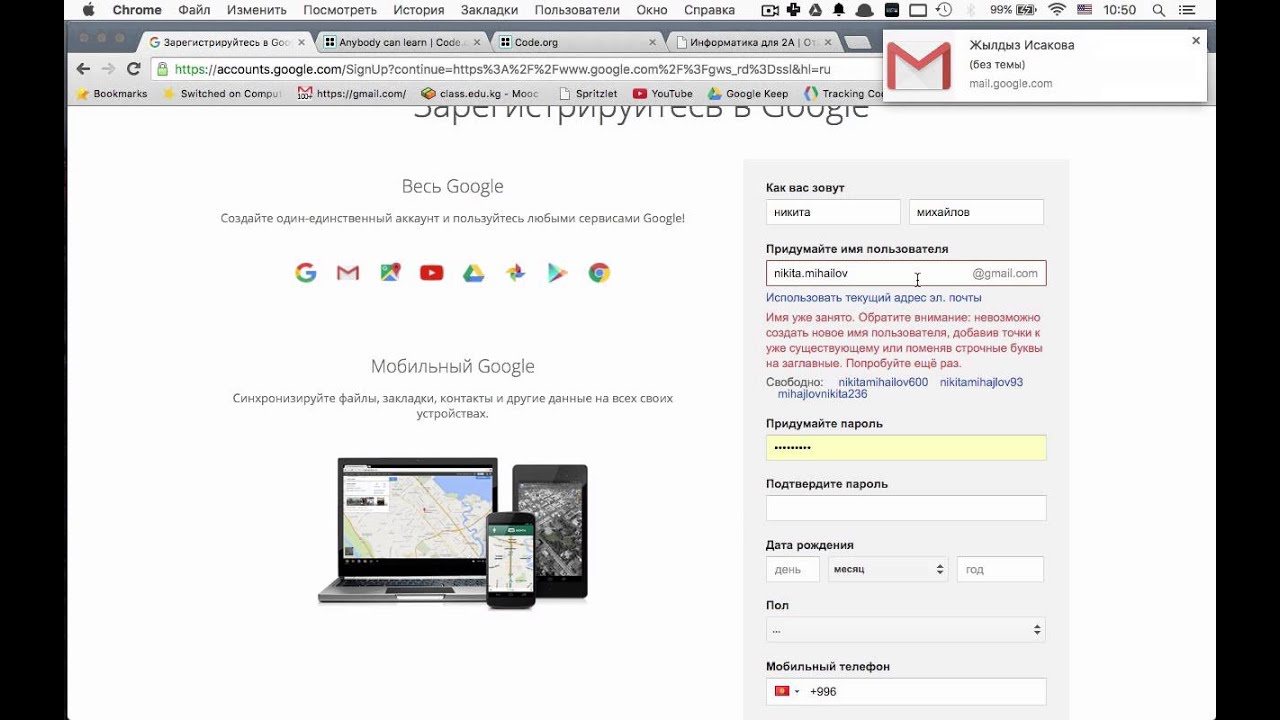The width and height of the screenshot is (1280, 720).
Task: Open the Посмотреть menu
Action: click(x=340, y=10)
